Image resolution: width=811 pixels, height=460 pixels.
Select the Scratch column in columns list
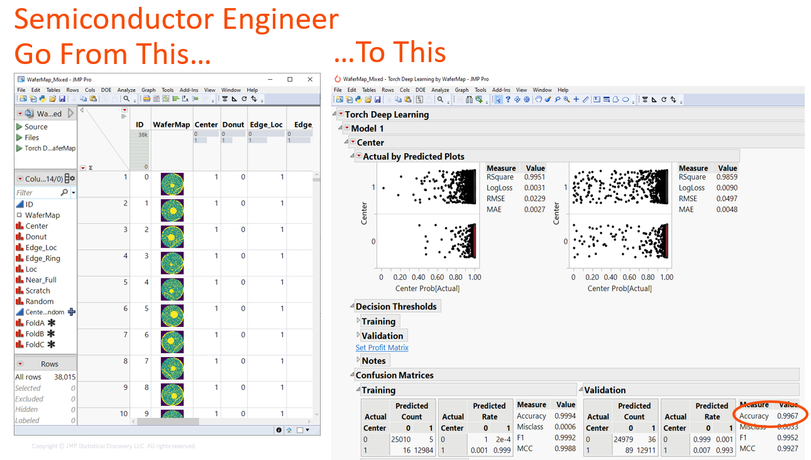[38, 291]
